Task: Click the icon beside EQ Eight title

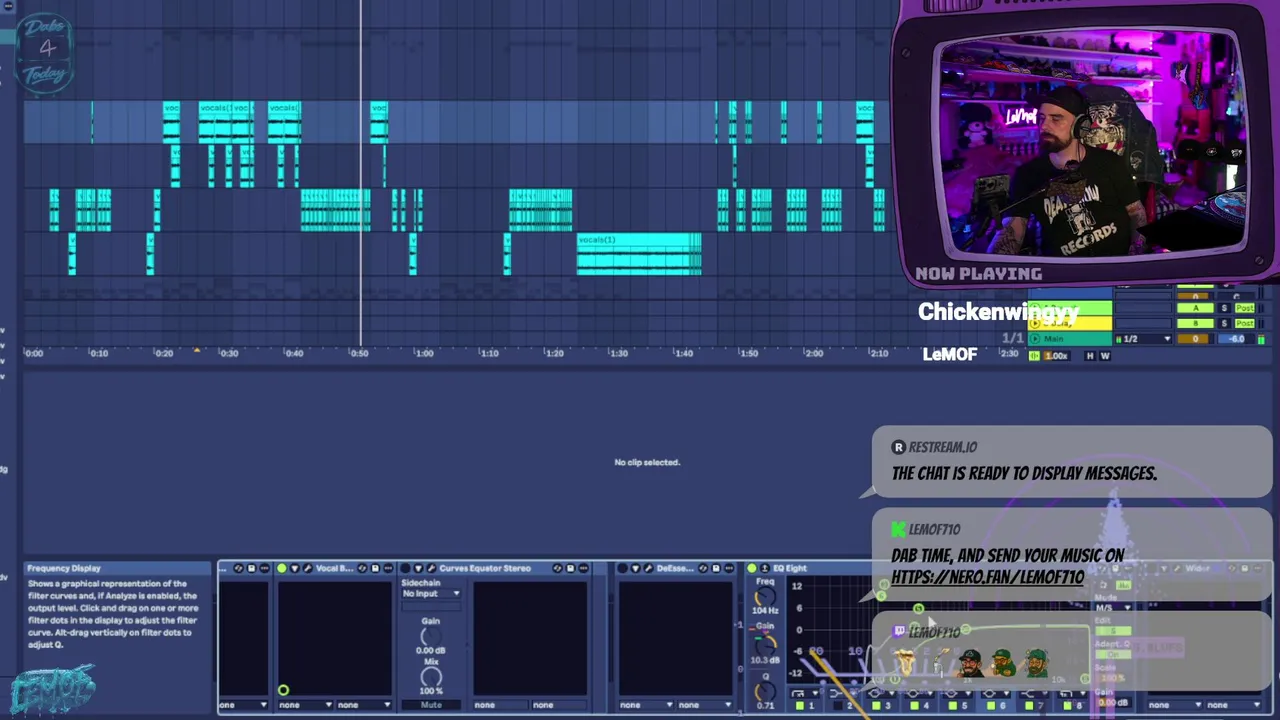Action: coord(765,568)
